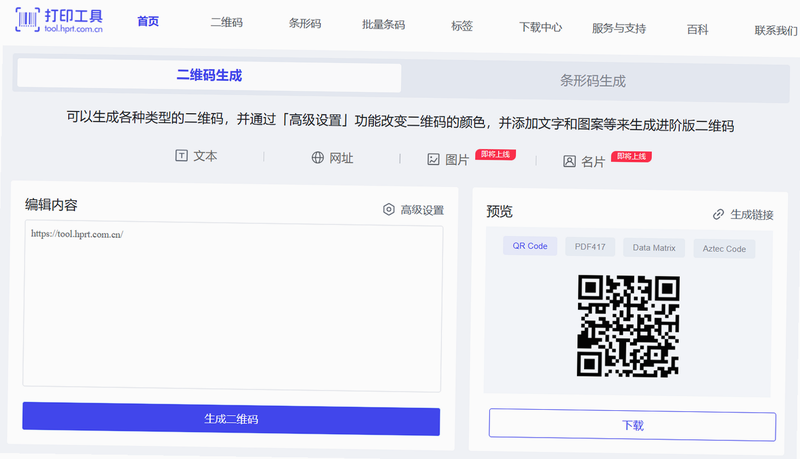Open the 标签 nav item
The width and height of the screenshot is (800, 459).
(462, 26)
